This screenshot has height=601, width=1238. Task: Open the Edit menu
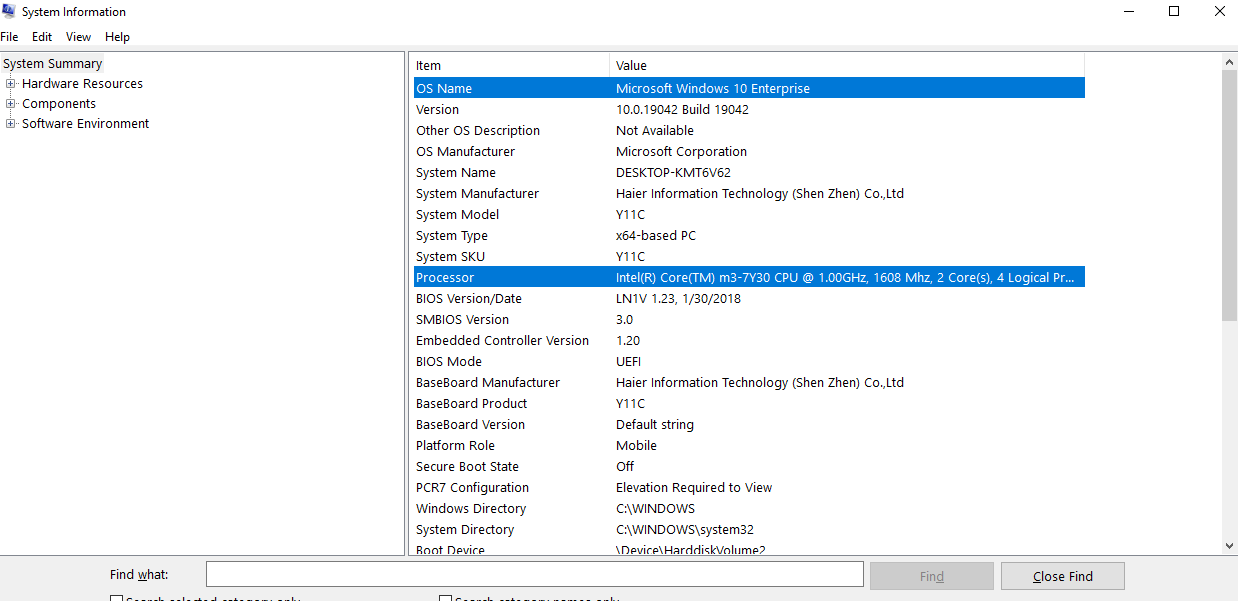[42, 37]
